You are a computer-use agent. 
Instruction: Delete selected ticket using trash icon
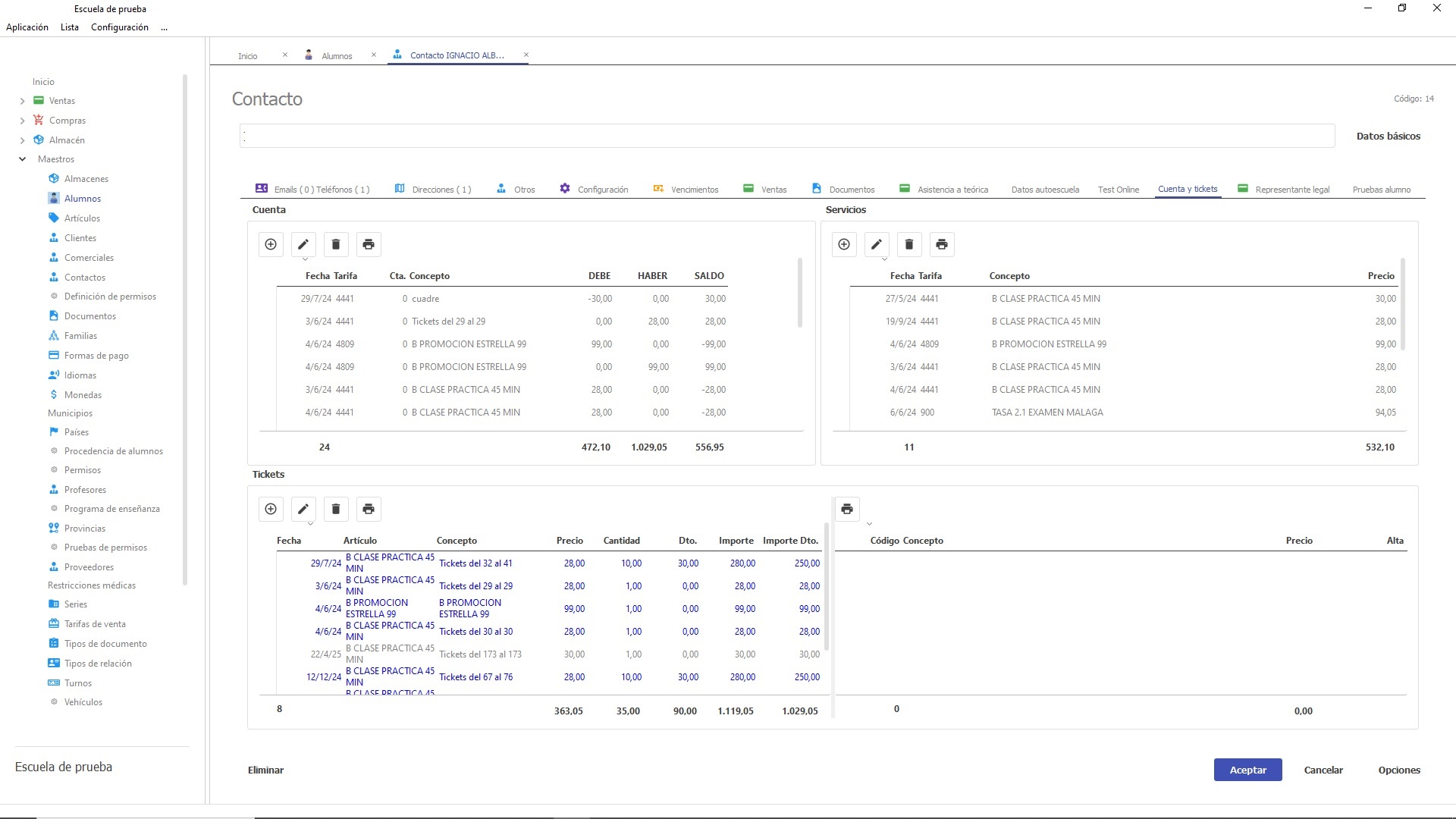click(x=336, y=509)
